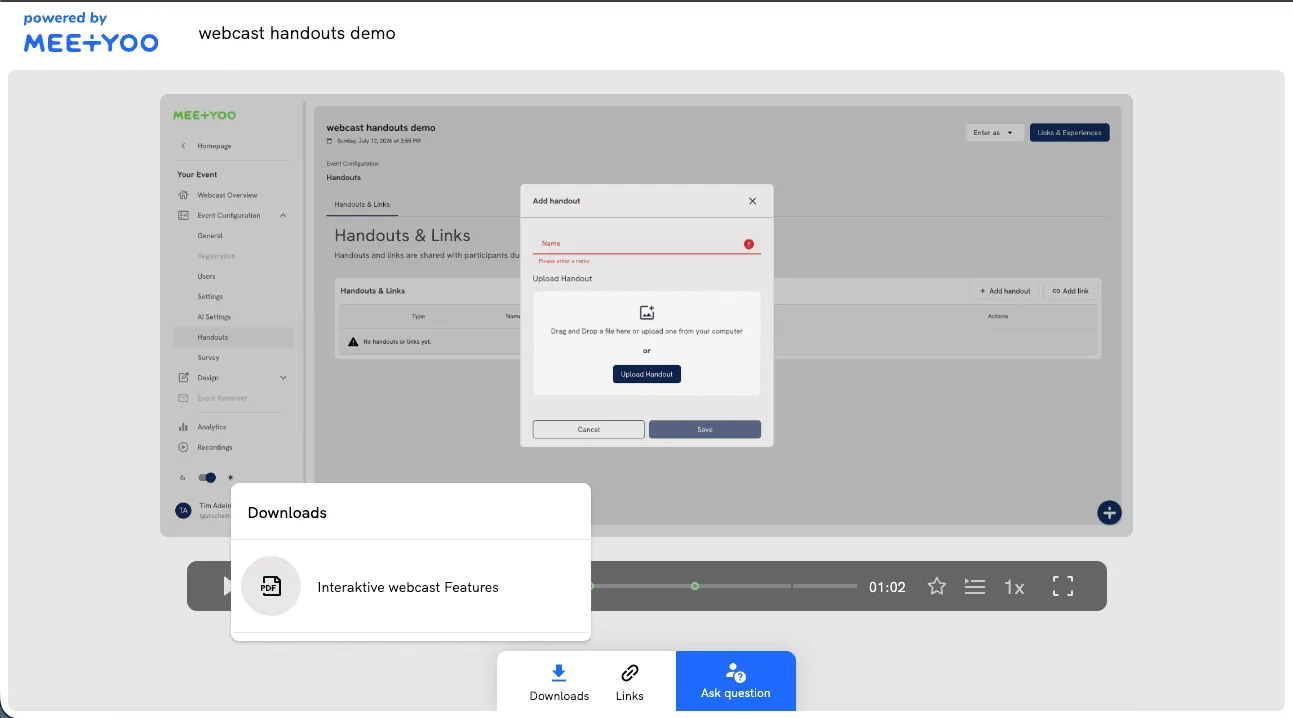Expand the Design section chevron
Viewport: 1293px width, 718px height.
[x=283, y=377]
